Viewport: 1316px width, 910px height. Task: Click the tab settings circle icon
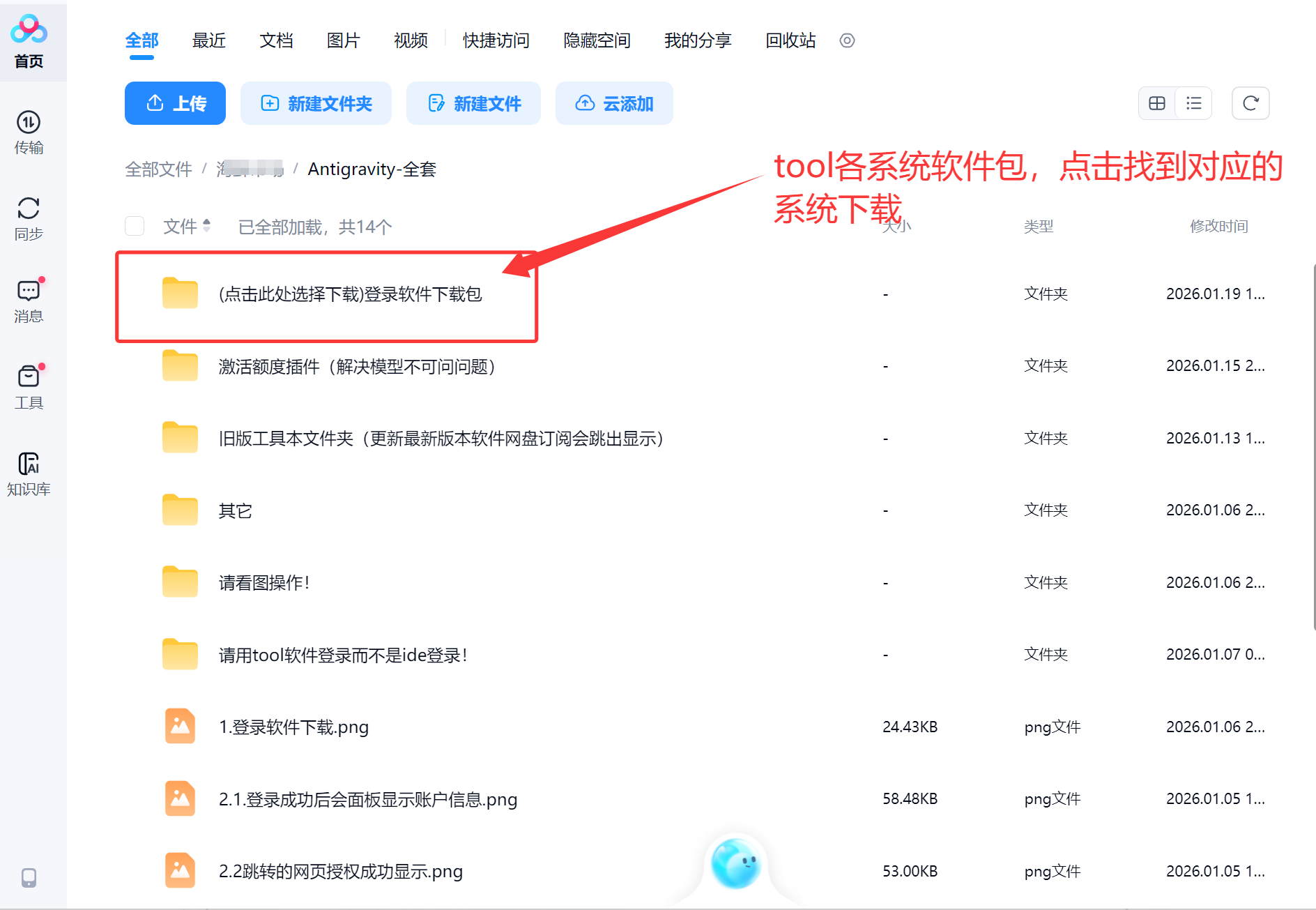[x=847, y=40]
